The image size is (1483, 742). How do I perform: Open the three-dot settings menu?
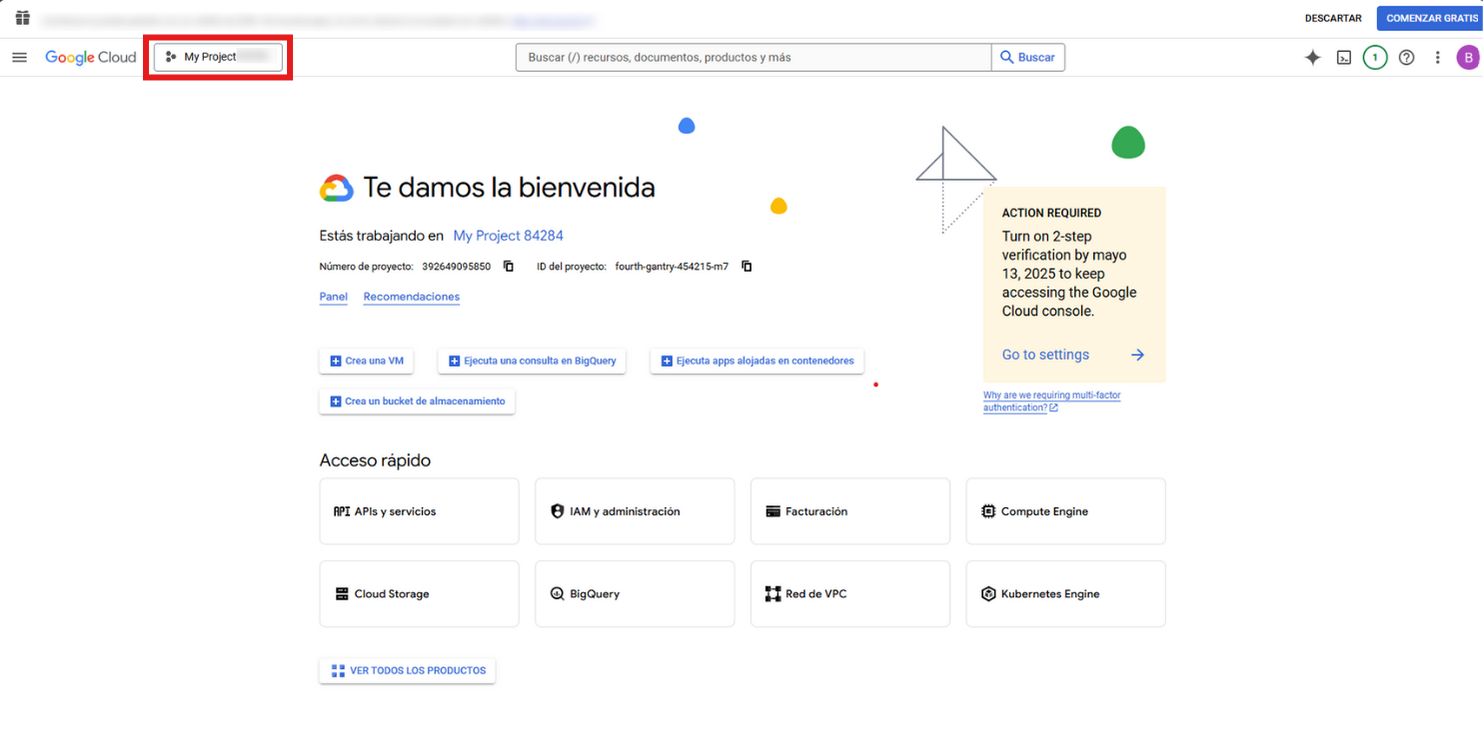click(x=1438, y=58)
